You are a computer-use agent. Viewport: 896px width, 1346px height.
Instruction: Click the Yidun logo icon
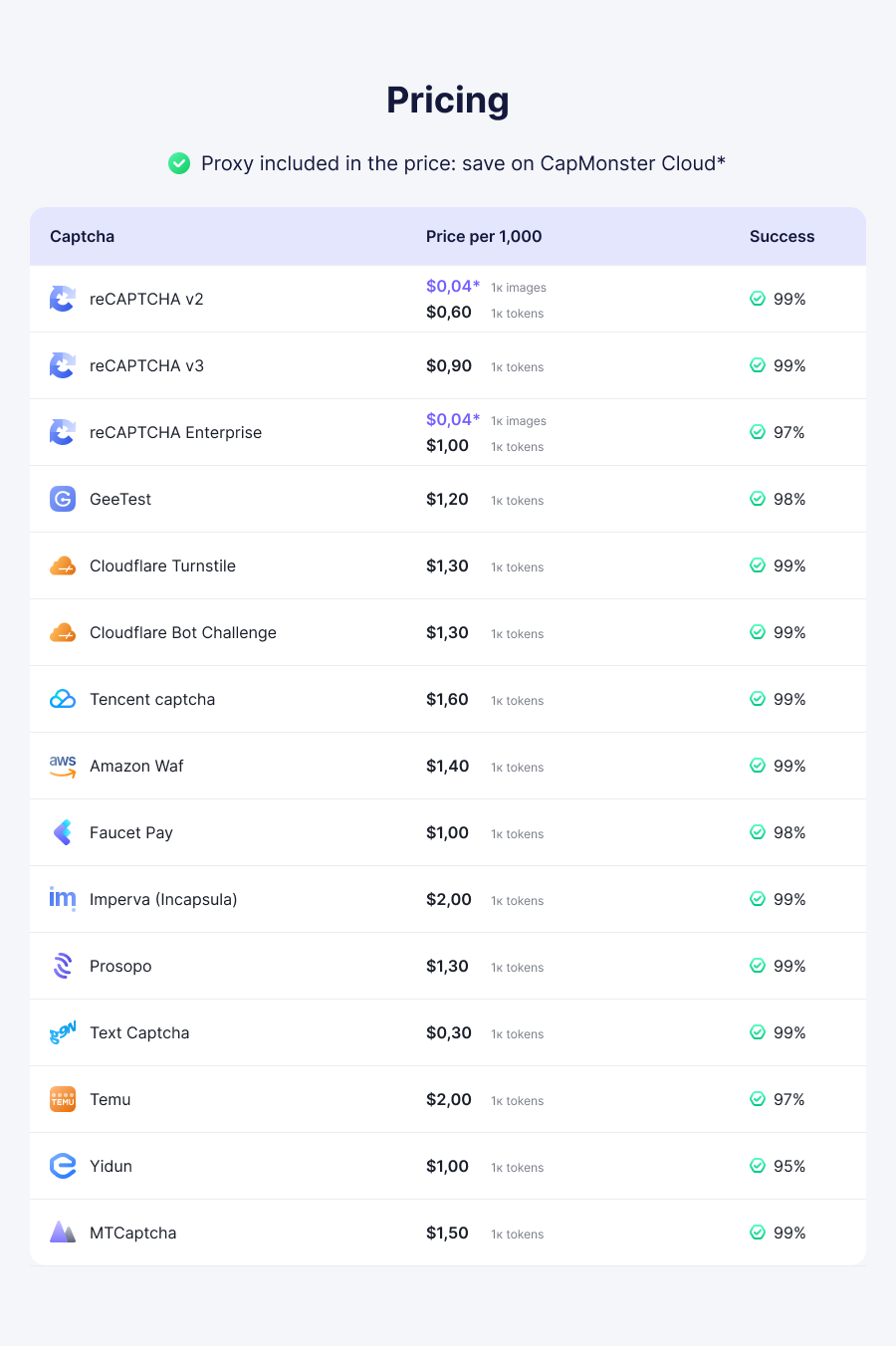pyautogui.click(x=63, y=1166)
